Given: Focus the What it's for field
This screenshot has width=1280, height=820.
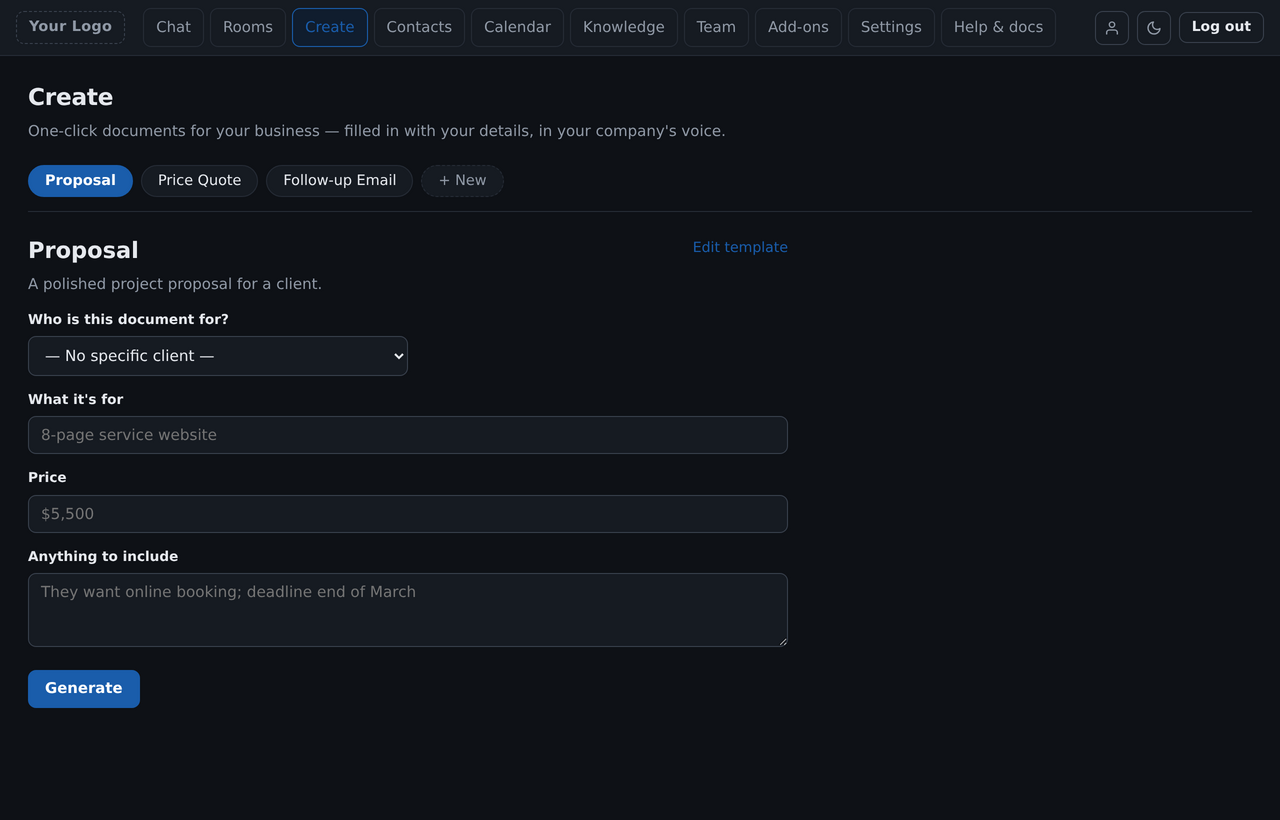Looking at the screenshot, I should pyautogui.click(x=408, y=435).
